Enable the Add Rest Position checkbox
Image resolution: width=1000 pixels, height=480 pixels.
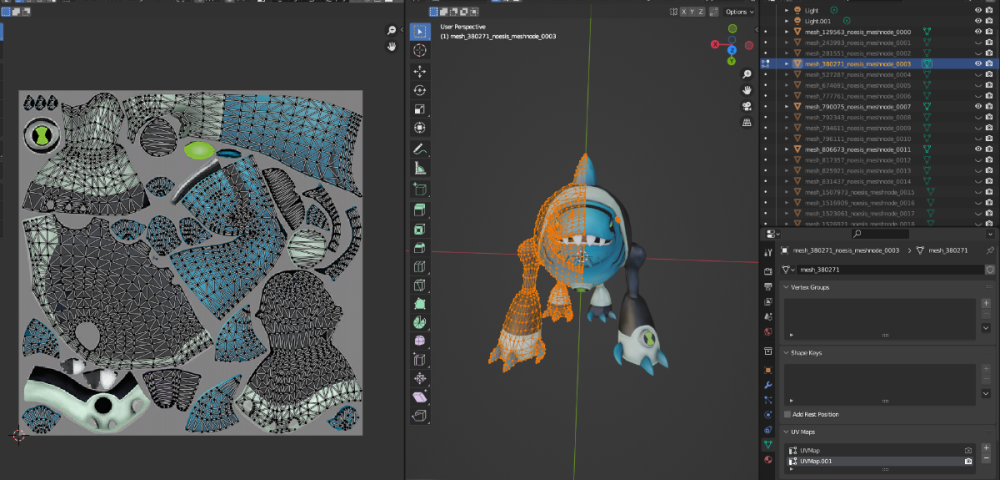[789, 414]
